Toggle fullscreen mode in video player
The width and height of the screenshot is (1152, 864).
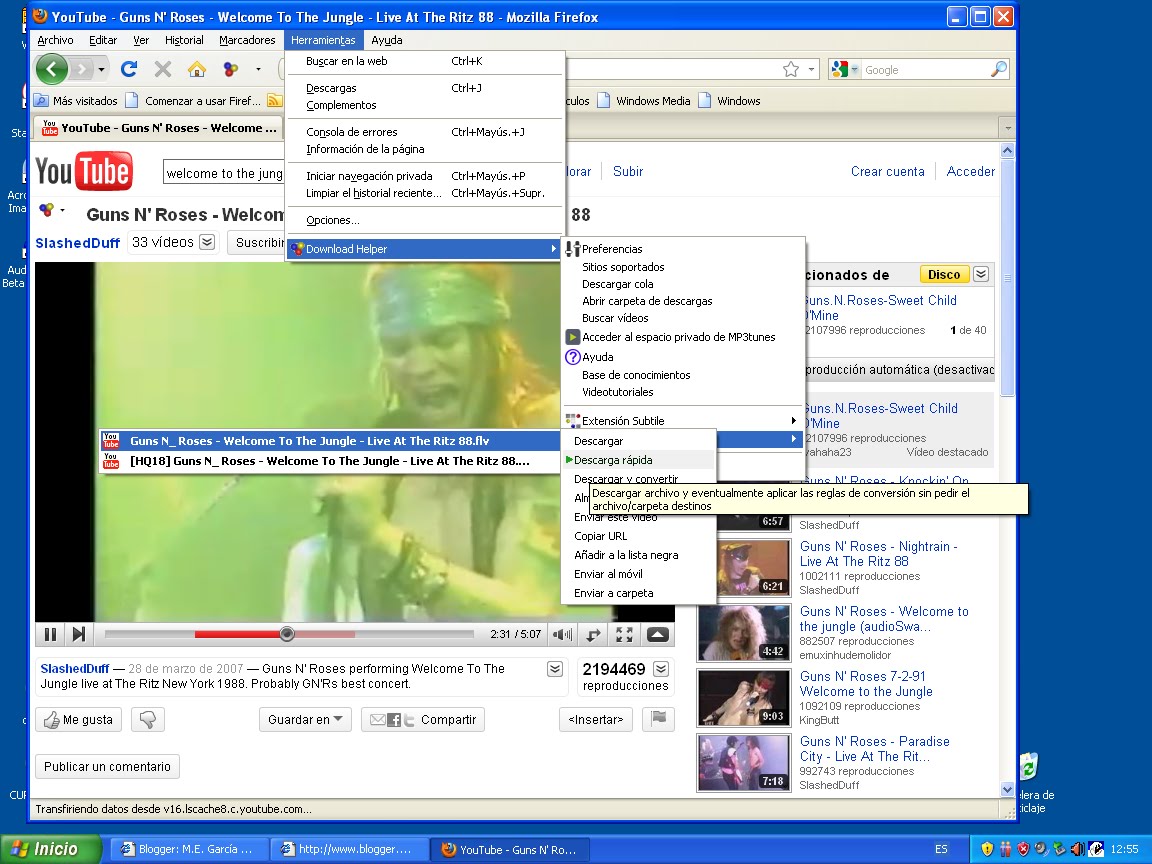tap(624, 635)
